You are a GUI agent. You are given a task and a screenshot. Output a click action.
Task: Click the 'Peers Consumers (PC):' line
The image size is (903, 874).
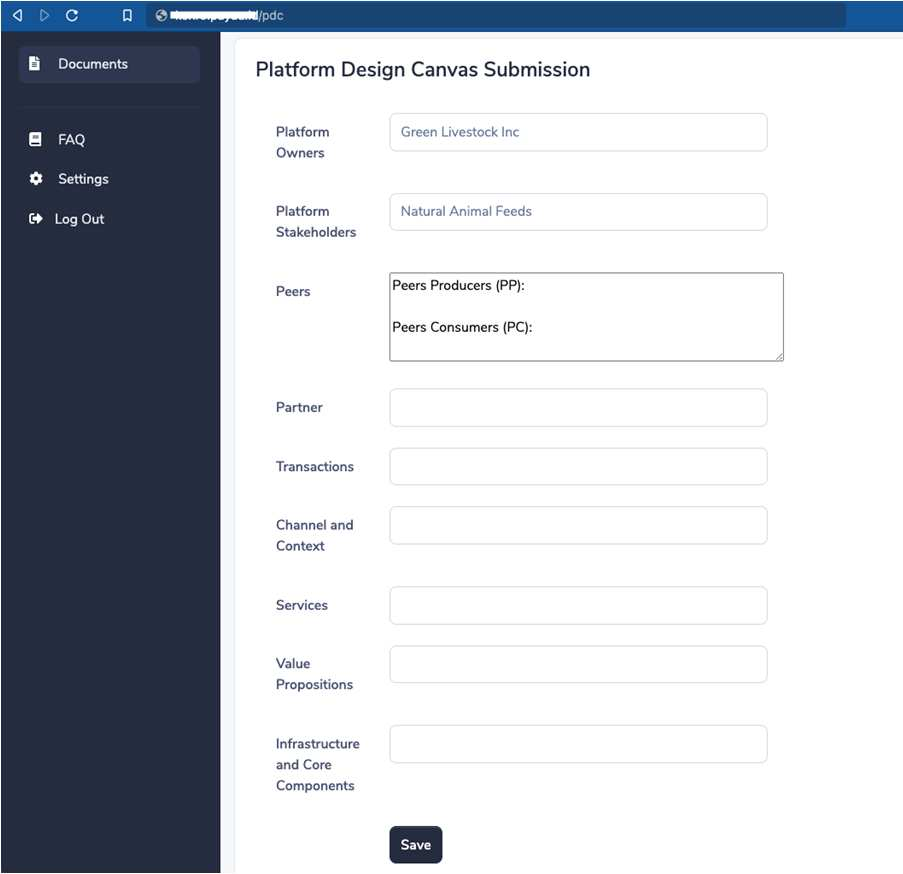click(x=462, y=328)
